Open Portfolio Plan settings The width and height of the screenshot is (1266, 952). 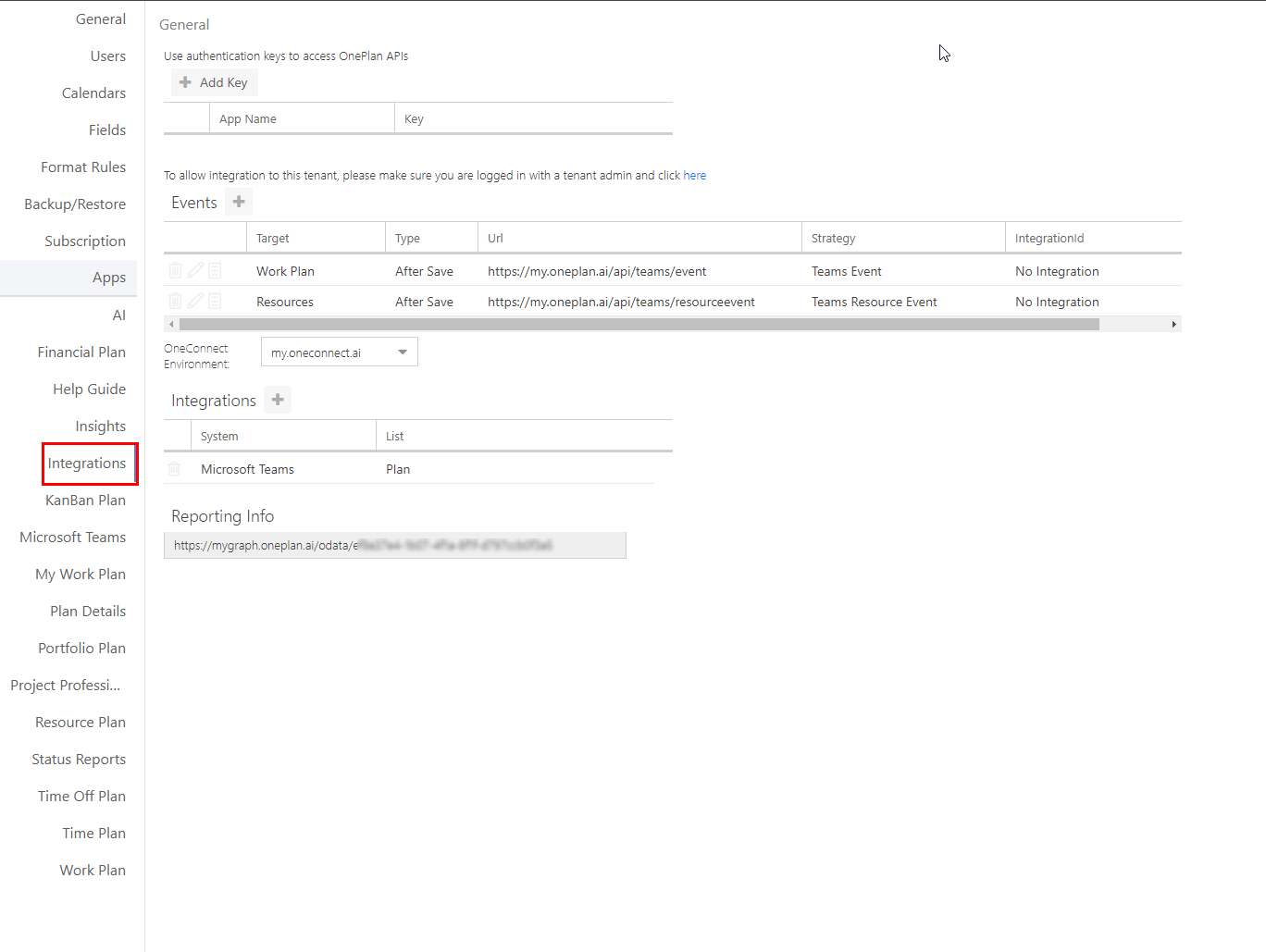point(81,649)
